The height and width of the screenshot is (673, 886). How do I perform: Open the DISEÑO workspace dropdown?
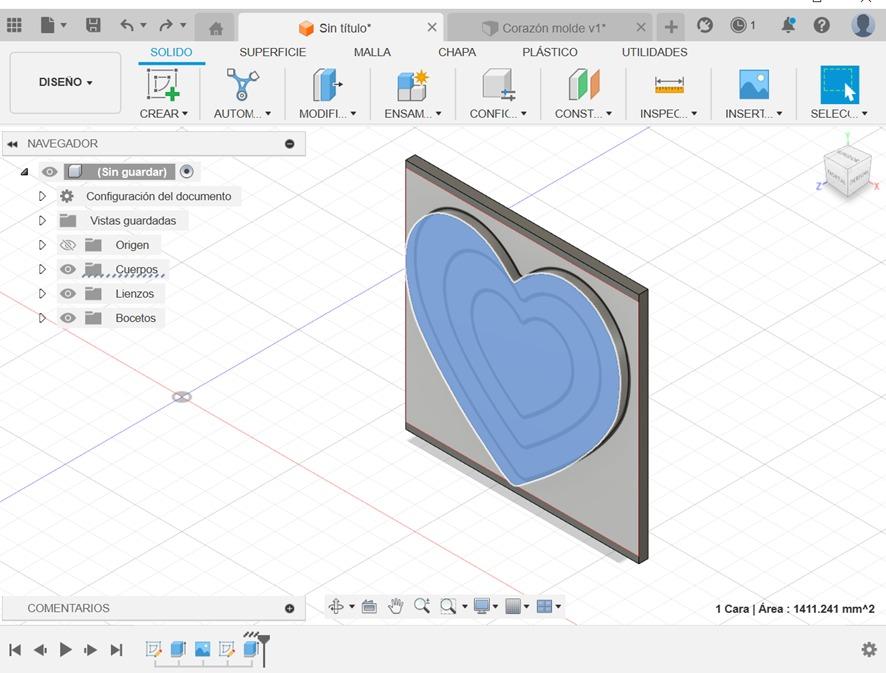(65, 82)
